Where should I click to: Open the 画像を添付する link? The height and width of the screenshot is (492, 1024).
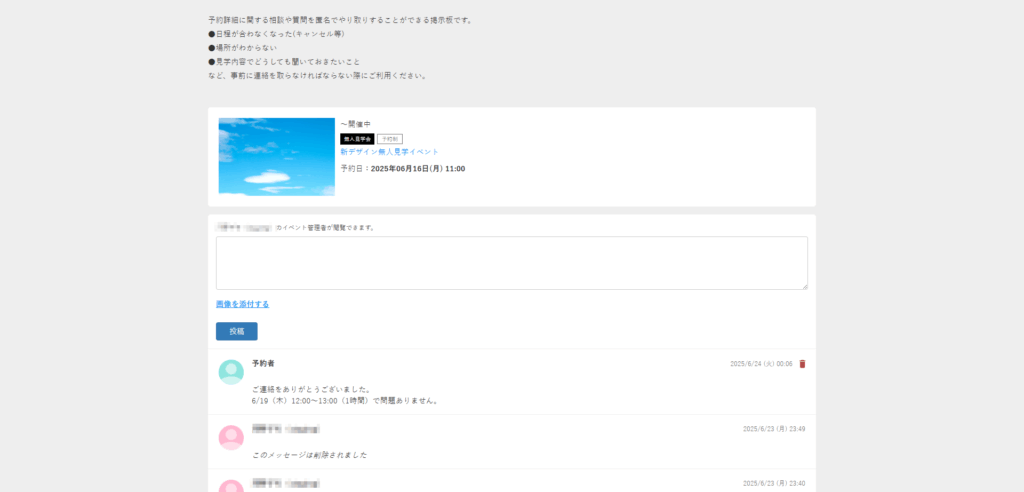point(242,304)
